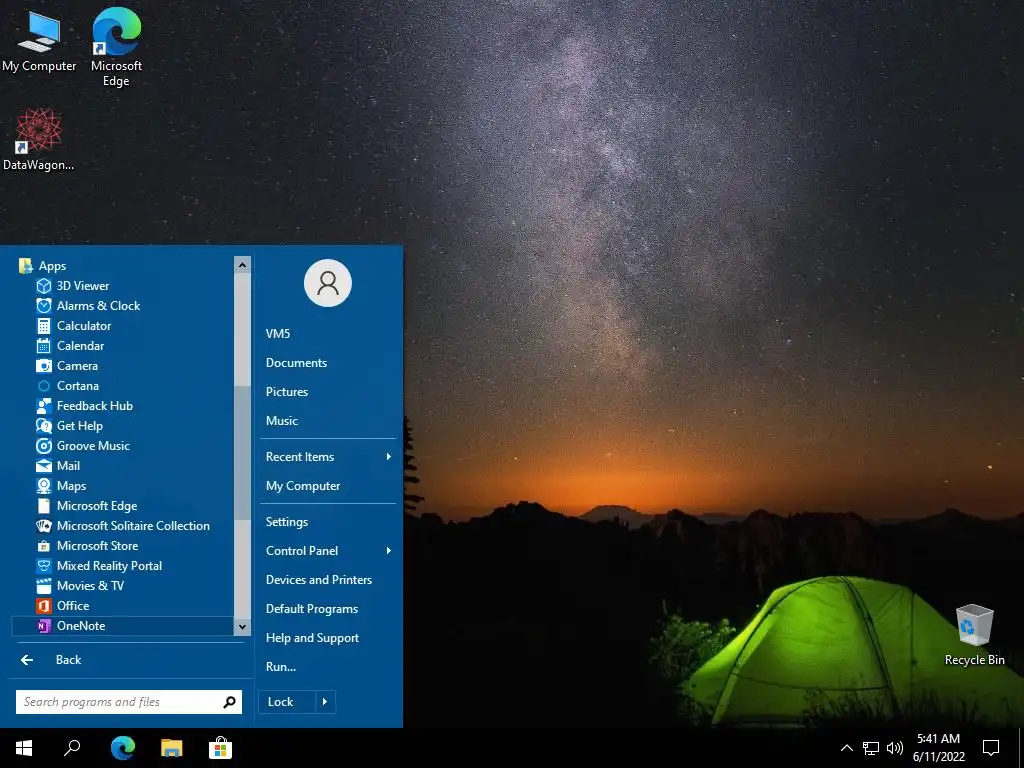This screenshot has width=1024, height=768.
Task: Open Feedback Hub
Action: [x=123, y=406]
